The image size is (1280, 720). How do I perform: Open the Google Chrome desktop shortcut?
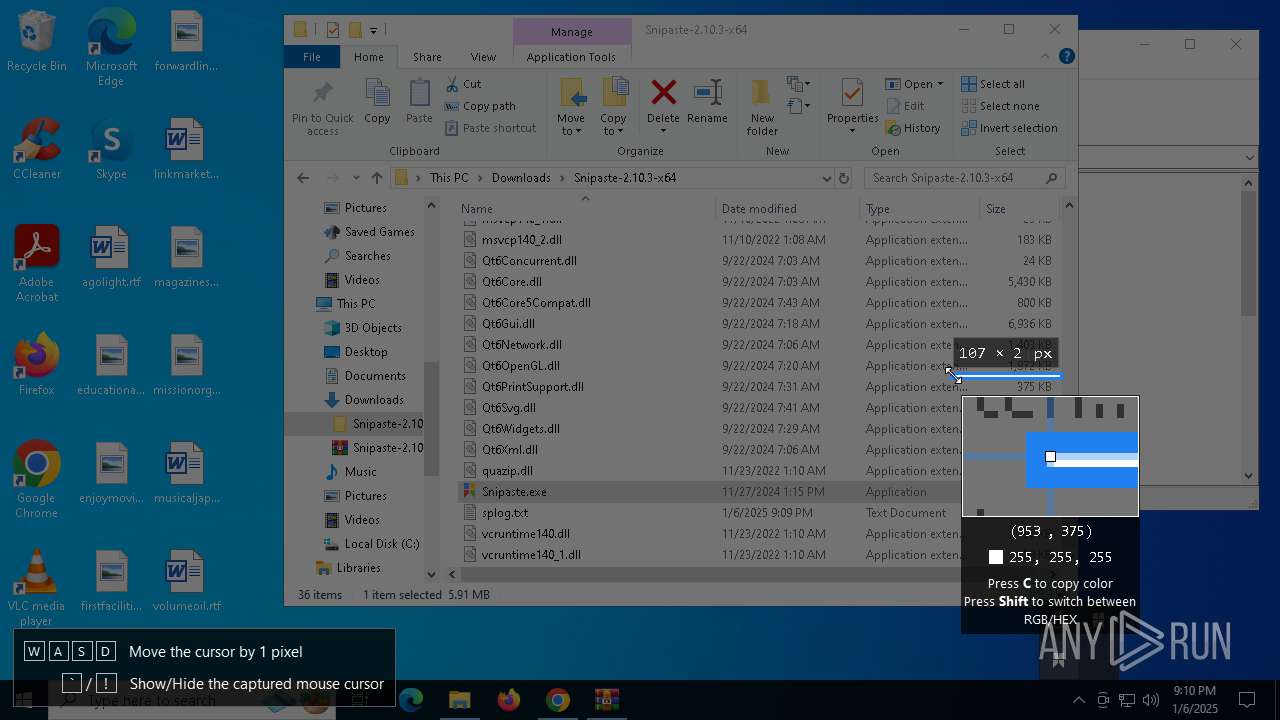37,481
